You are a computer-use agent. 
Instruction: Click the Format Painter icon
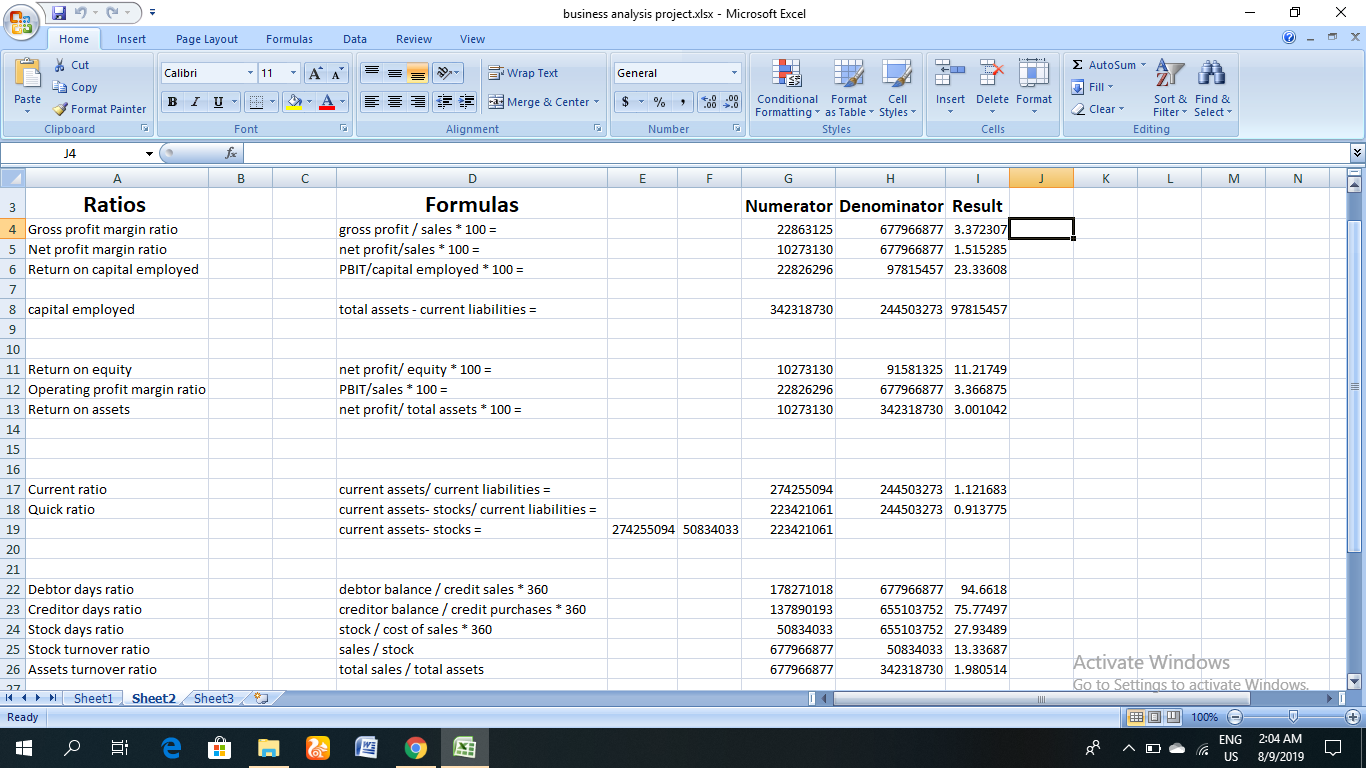[x=58, y=108]
